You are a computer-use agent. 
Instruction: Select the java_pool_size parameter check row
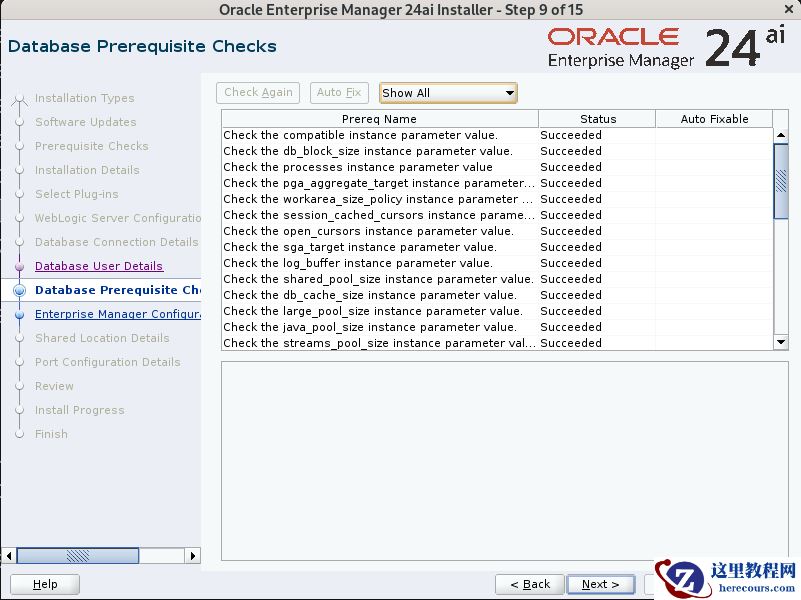[x=497, y=327]
